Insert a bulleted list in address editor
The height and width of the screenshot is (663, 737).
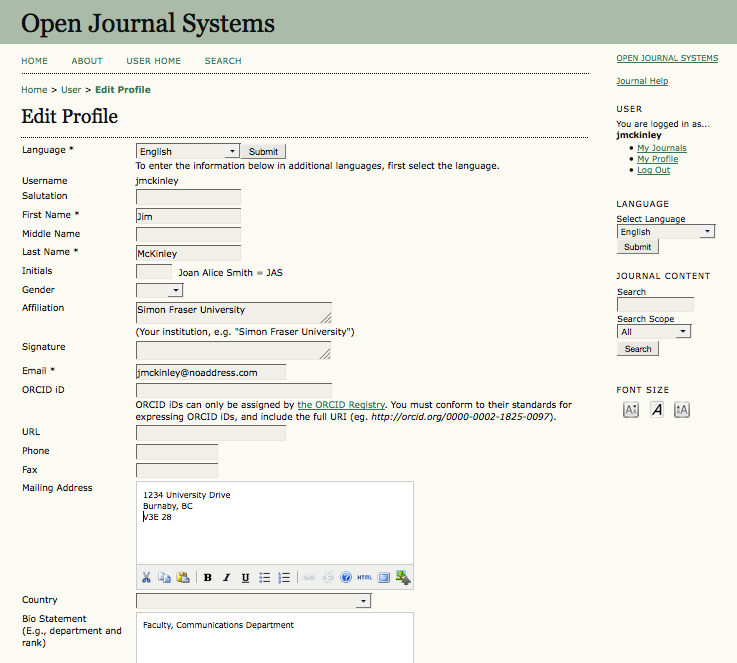click(265, 577)
